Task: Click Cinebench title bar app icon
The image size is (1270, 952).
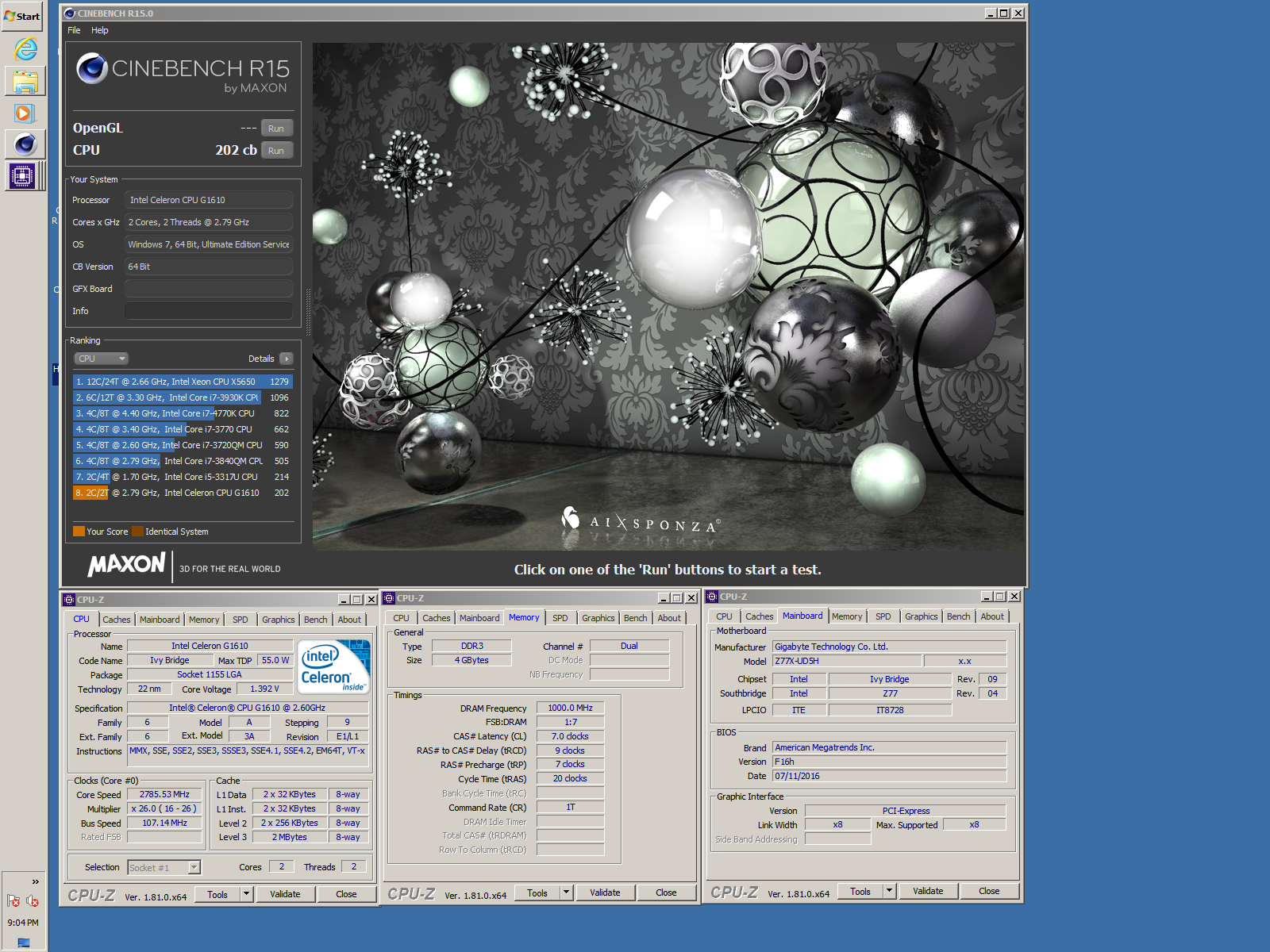Action: coord(70,13)
